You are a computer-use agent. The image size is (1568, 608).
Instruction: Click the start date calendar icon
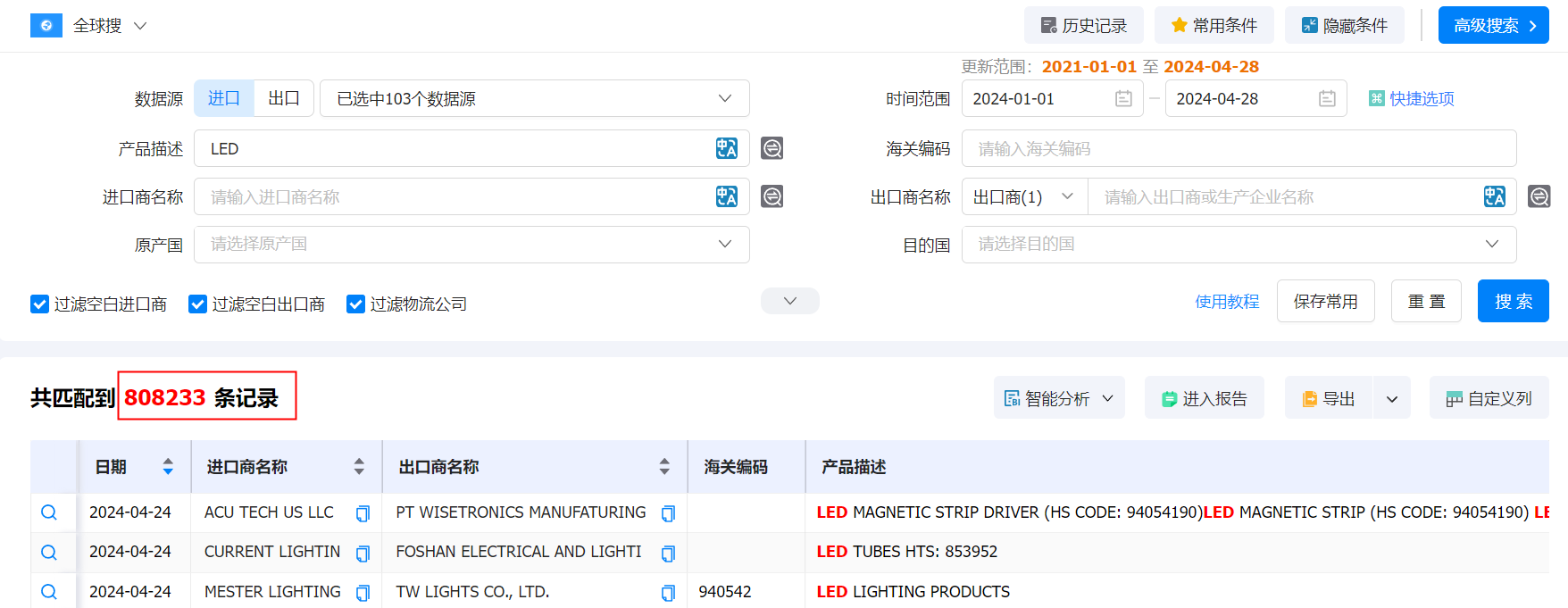pos(1123,99)
